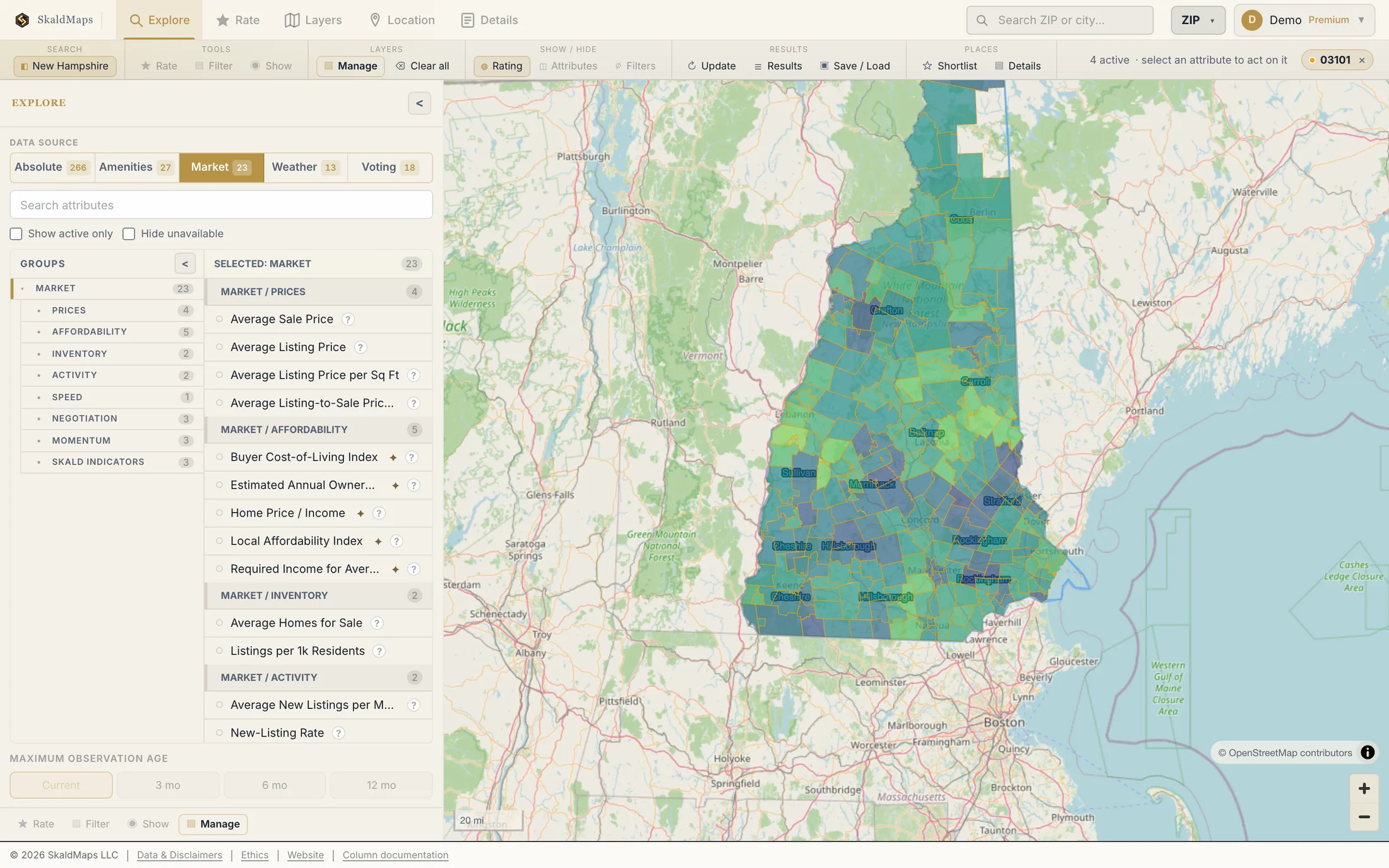The width and height of the screenshot is (1389, 868).
Task: Collapse the MARKET / AFFORDABILITY section header
Action: coord(318,430)
